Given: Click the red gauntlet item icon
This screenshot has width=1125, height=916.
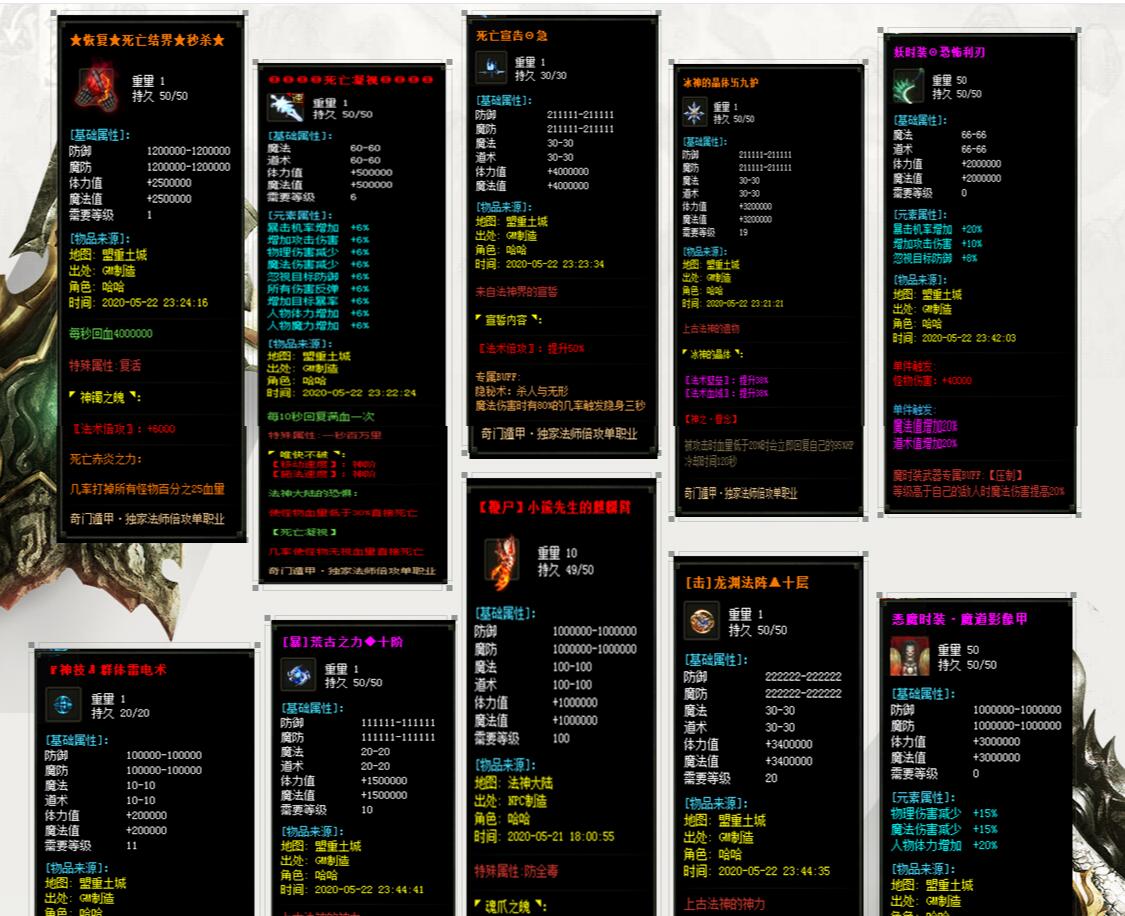Looking at the screenshot, I should pos(97,88).
